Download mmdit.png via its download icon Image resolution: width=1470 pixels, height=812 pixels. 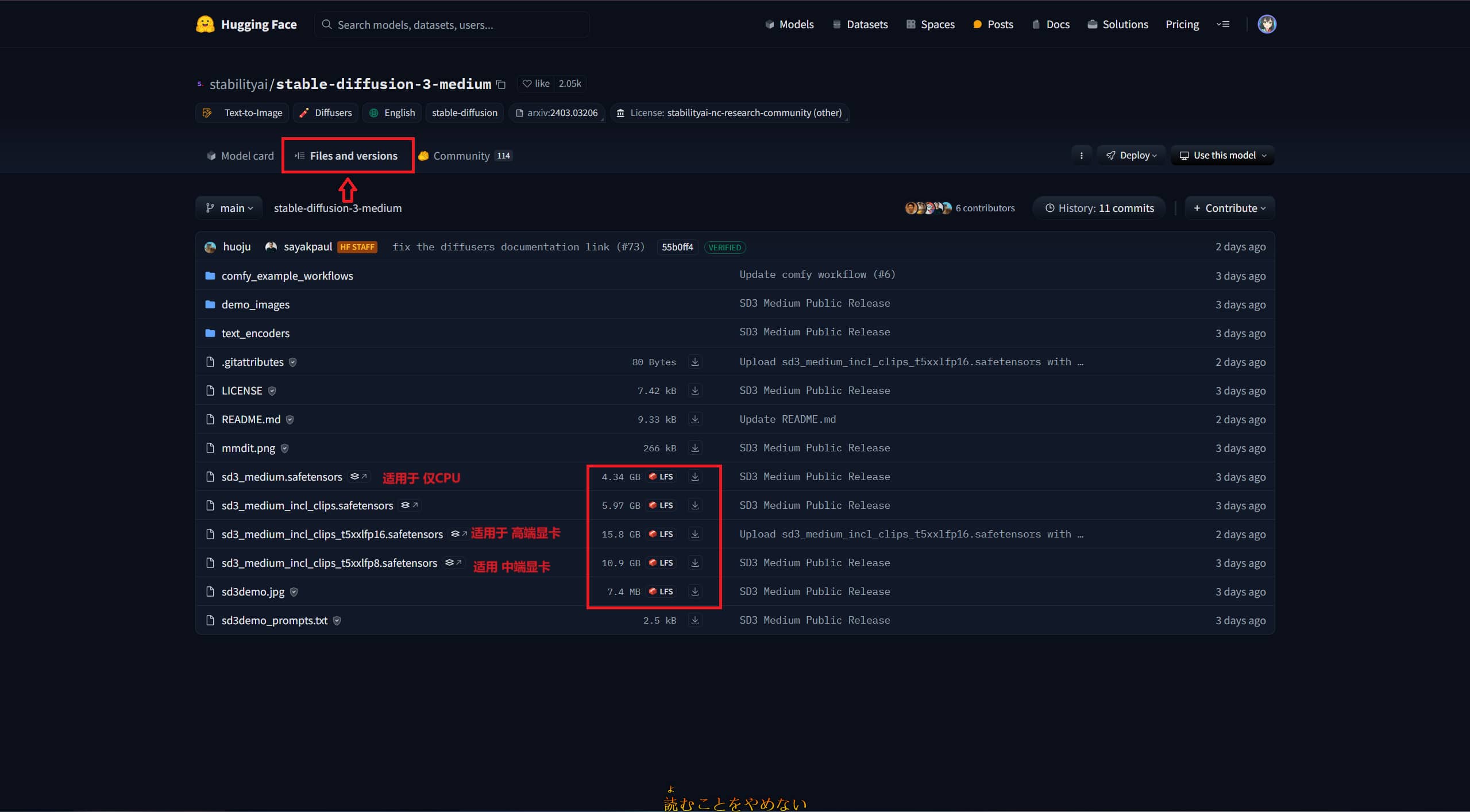(695, 448)
